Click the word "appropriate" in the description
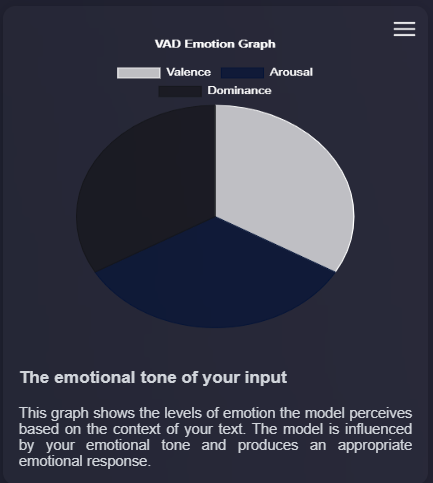This screenshot has height=483, width=433. click(375, 445)
